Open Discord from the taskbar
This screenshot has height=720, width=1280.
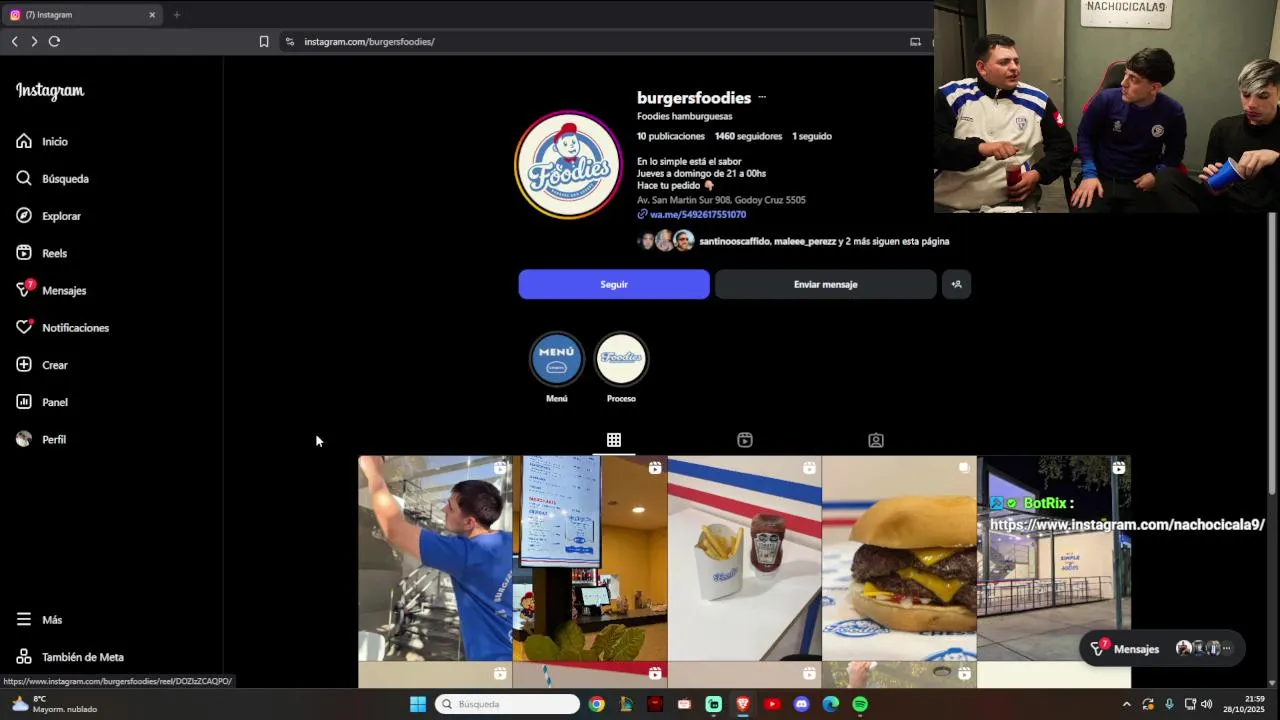click(x=801, y=704)
